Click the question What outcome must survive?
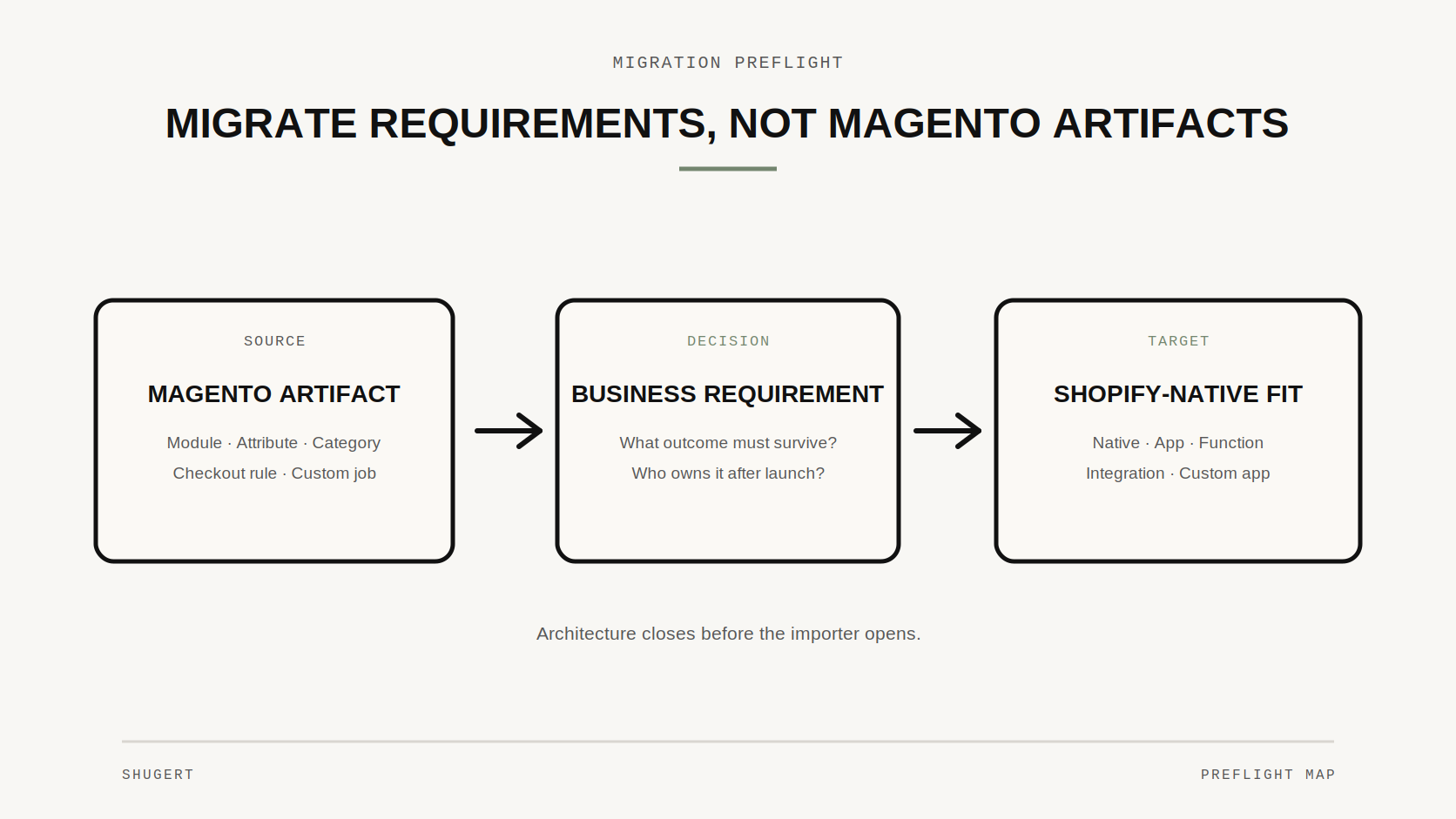The image size is (1456, 819). [x=728, y=443]
